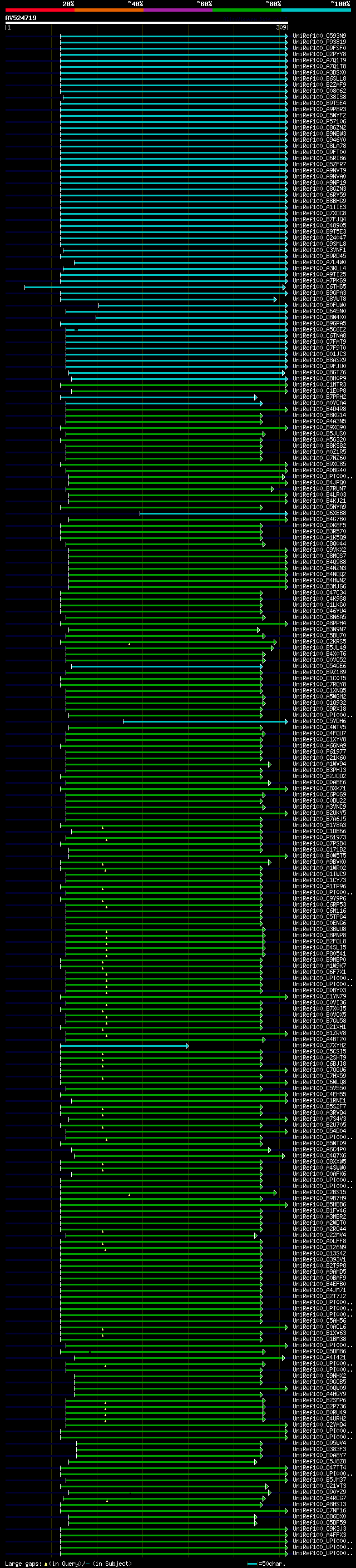Select hit label UniRef100_P61977
356x1568 pixels.
(x=319, y=752)
